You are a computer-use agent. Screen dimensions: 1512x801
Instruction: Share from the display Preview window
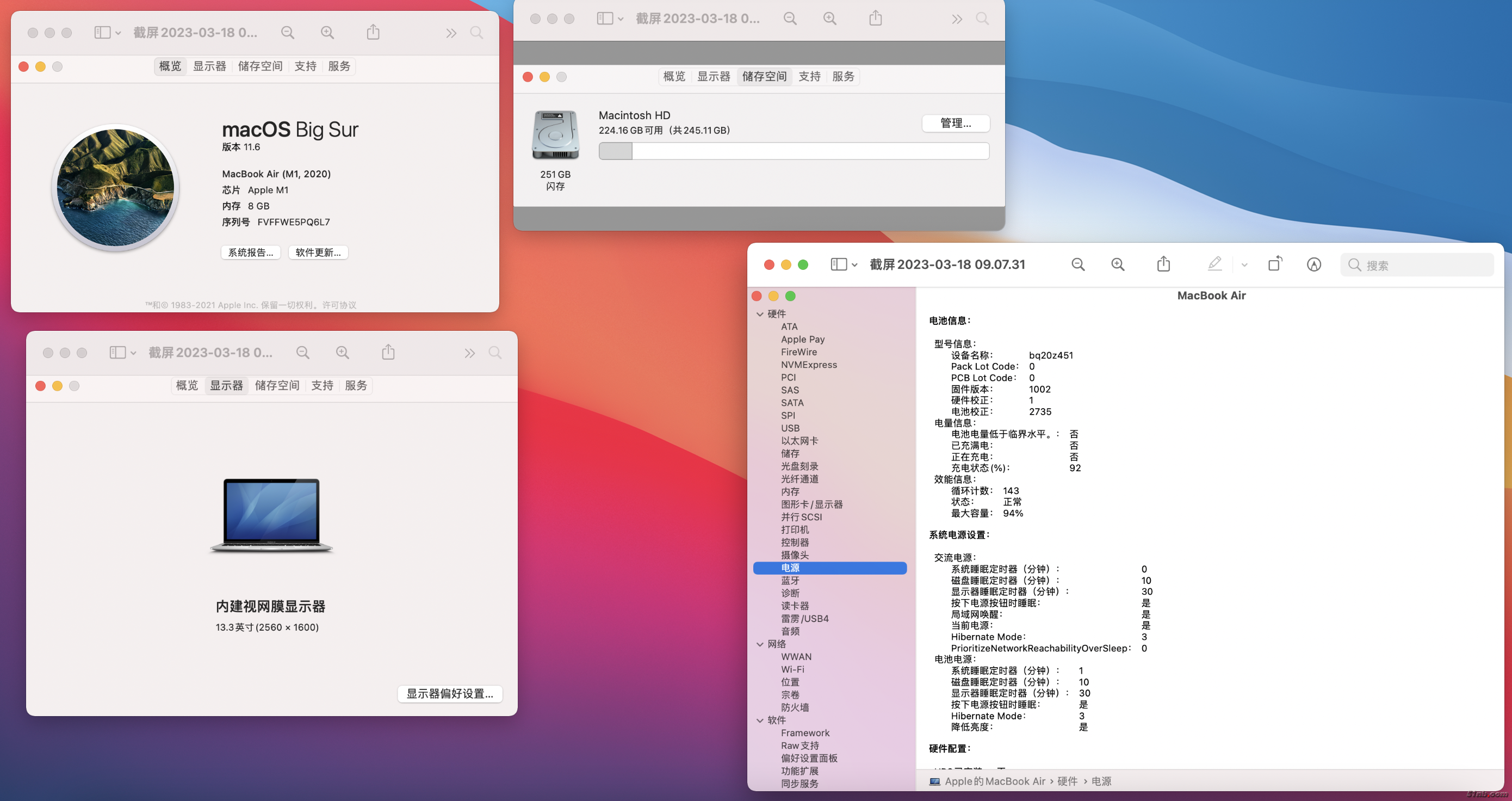(x=388, y=353)
